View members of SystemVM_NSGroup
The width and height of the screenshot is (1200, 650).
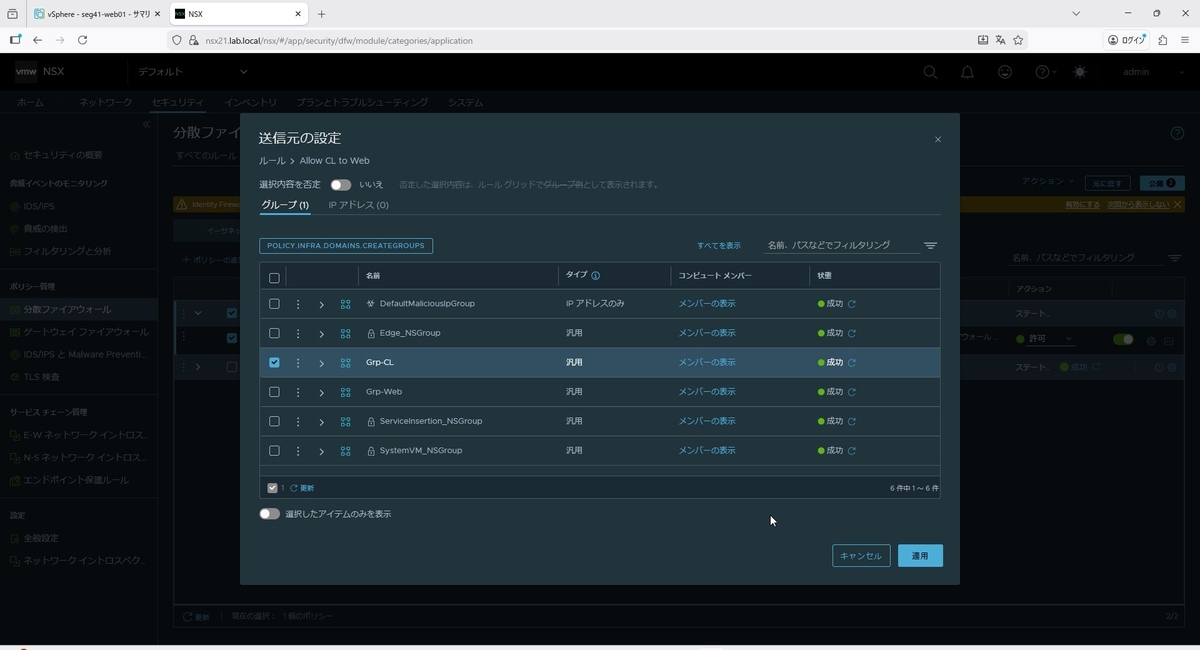[707, 451]
